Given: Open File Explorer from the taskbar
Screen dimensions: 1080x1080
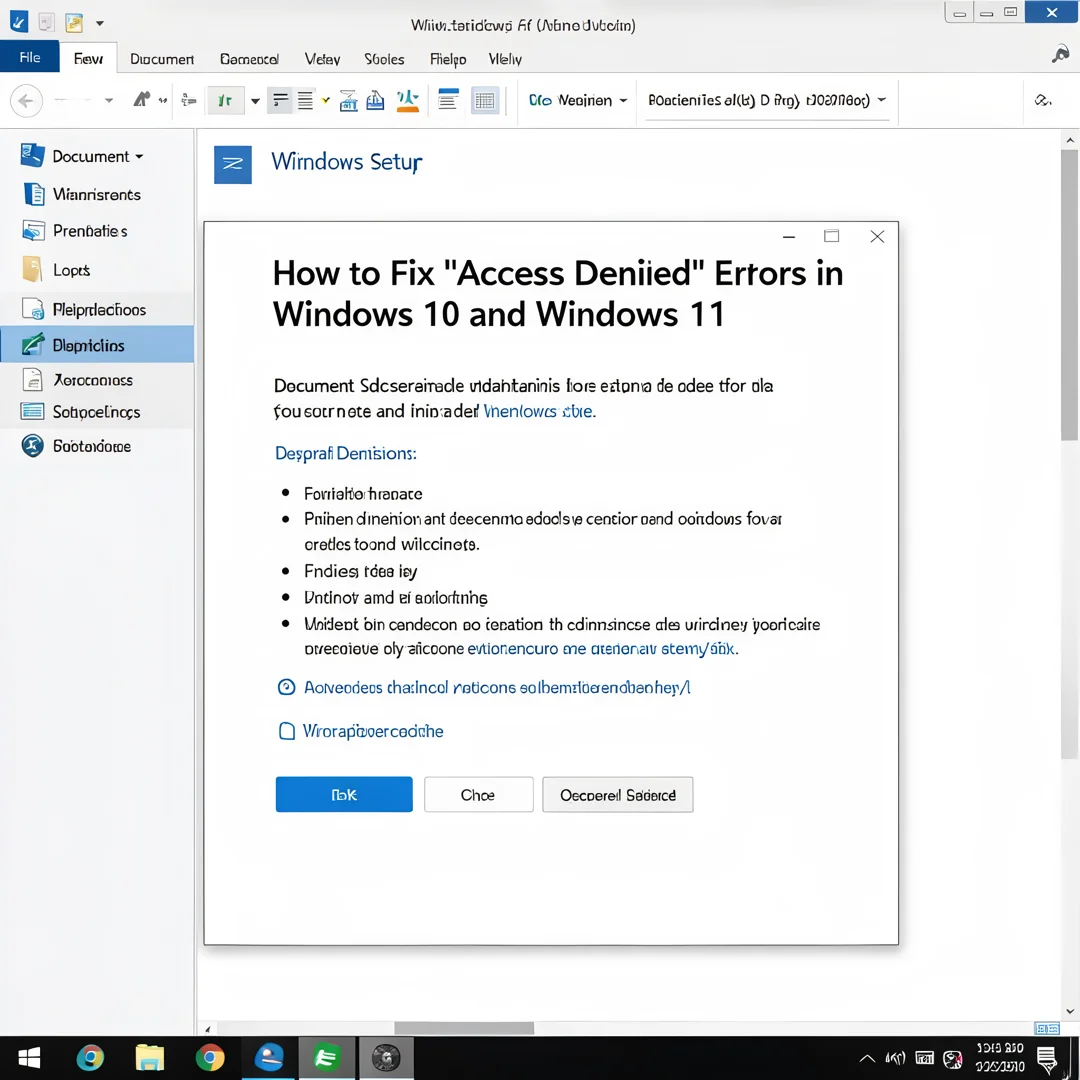Looking at the screenshot, I should tap(149, 1057).
